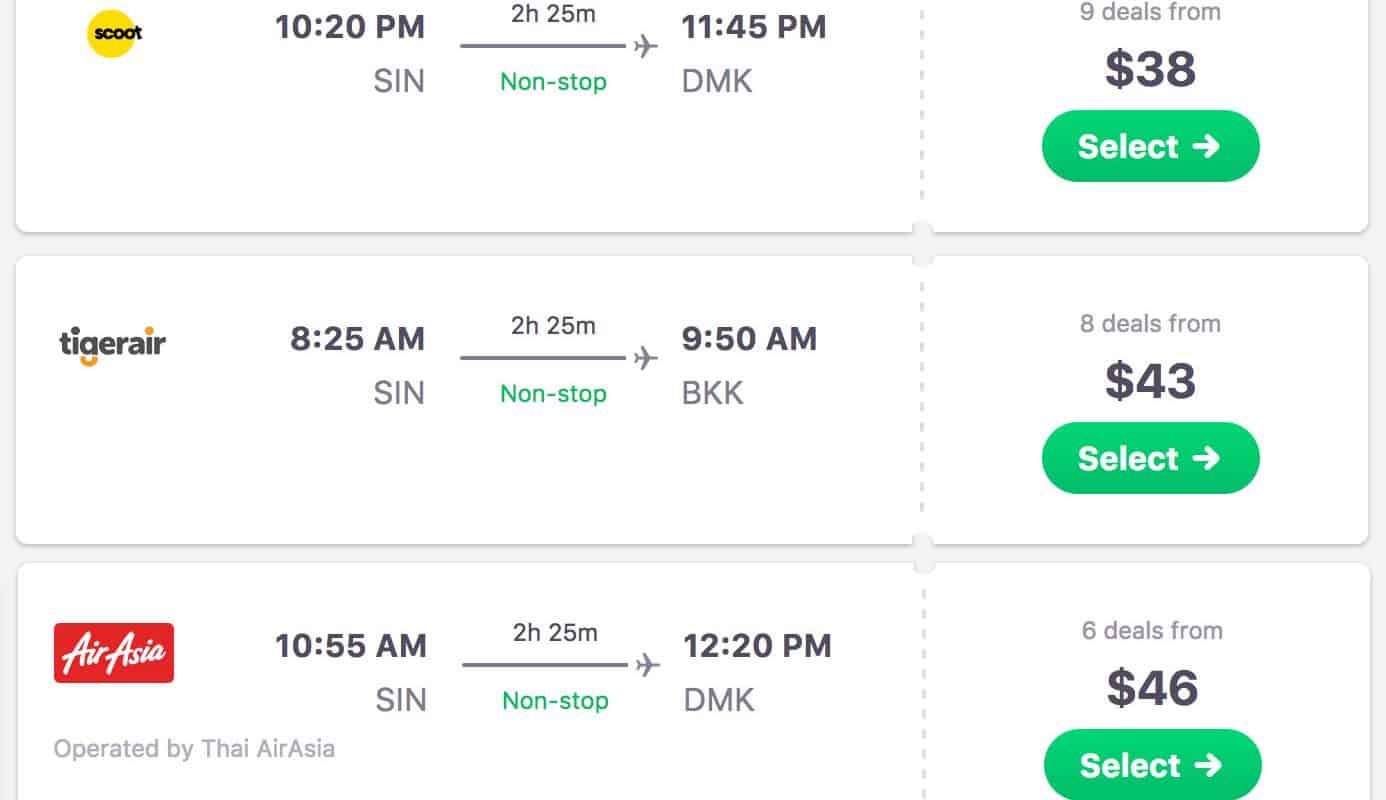Click the $46 price on AirAsia
Viewport: 1386px width, 800px height.
[x=1152, y=688]
